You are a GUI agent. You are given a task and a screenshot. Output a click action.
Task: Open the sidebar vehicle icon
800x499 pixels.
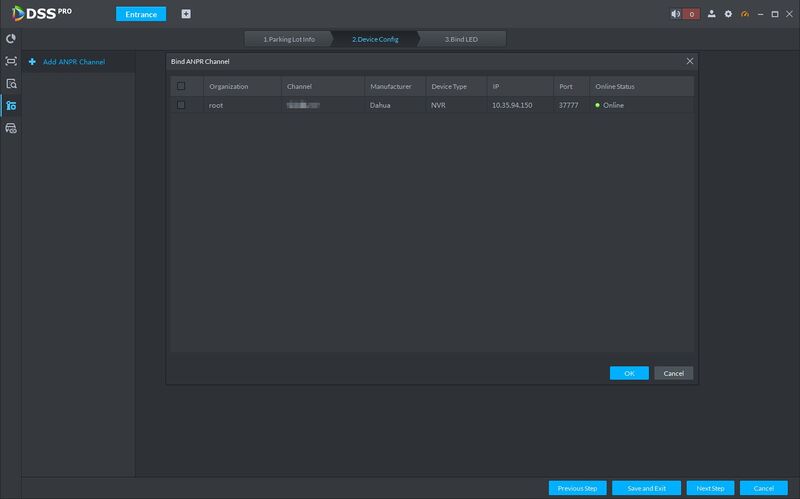coord(11,128)
